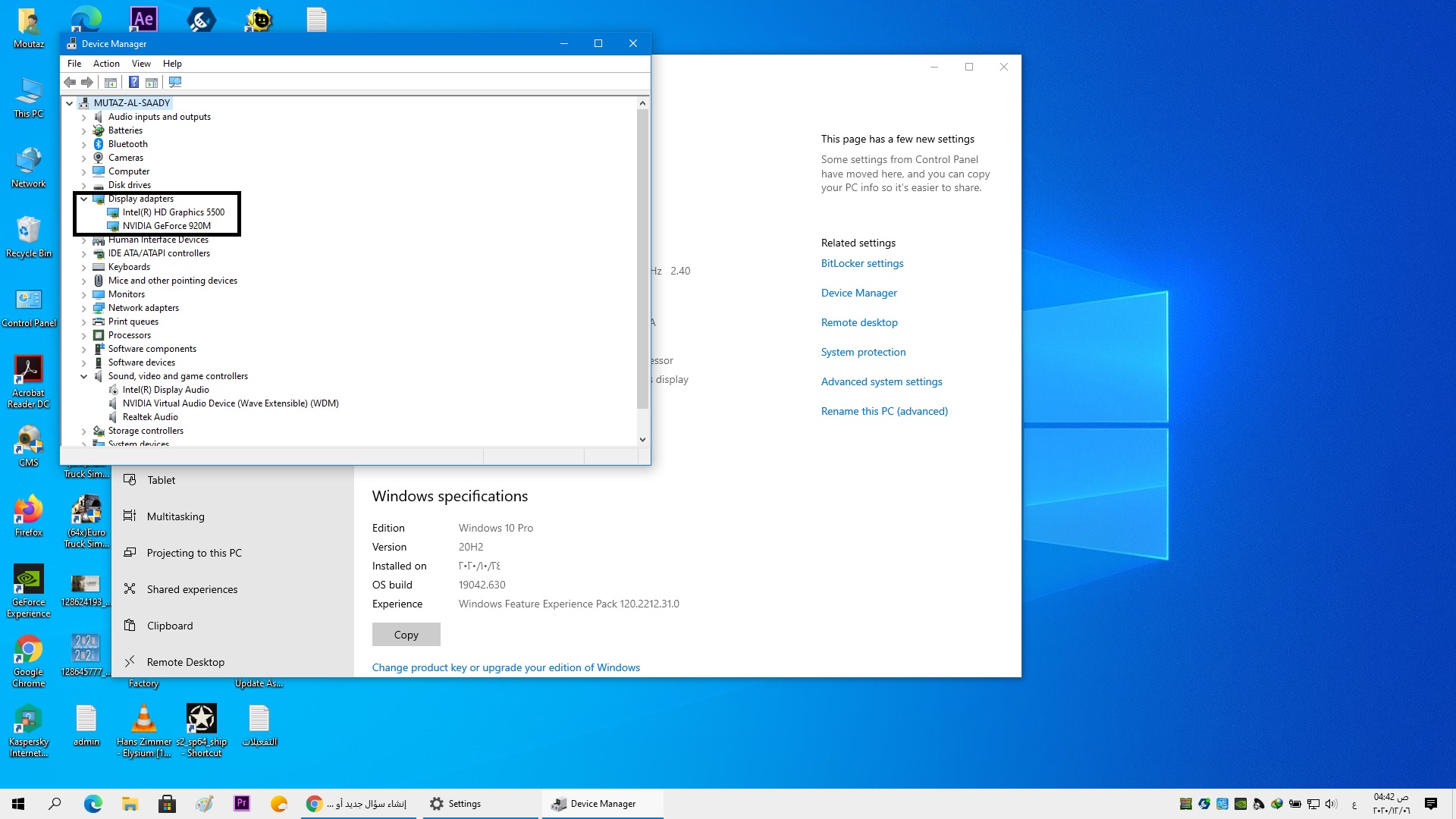Click the device tree scroll down arrow
1456x819 pixels.
click(642, 439)
